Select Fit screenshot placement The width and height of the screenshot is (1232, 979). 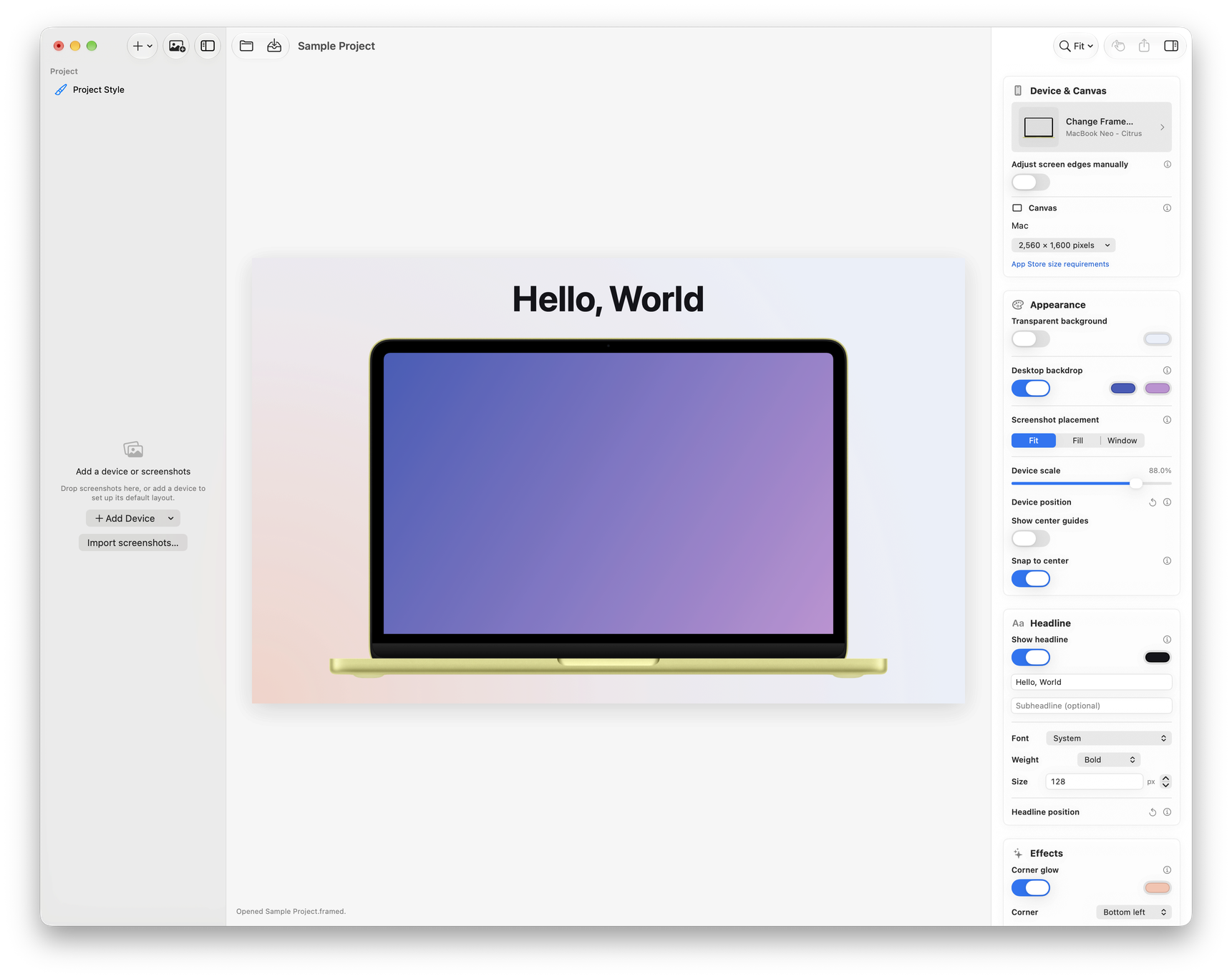coord(1034,441)
